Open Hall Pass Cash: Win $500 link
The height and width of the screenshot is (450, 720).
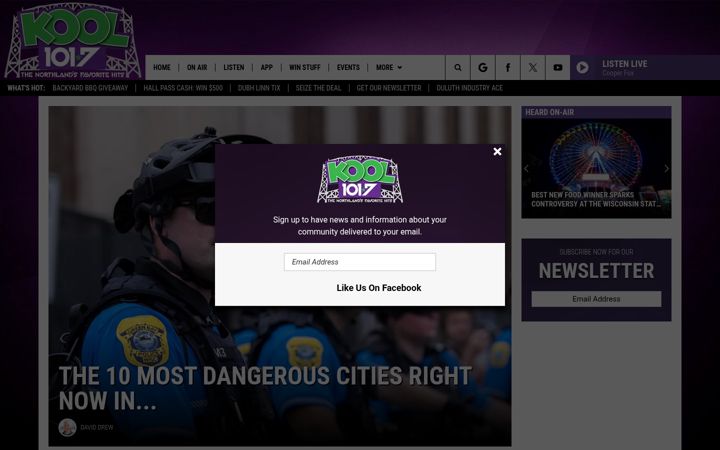tap(183, 88)
